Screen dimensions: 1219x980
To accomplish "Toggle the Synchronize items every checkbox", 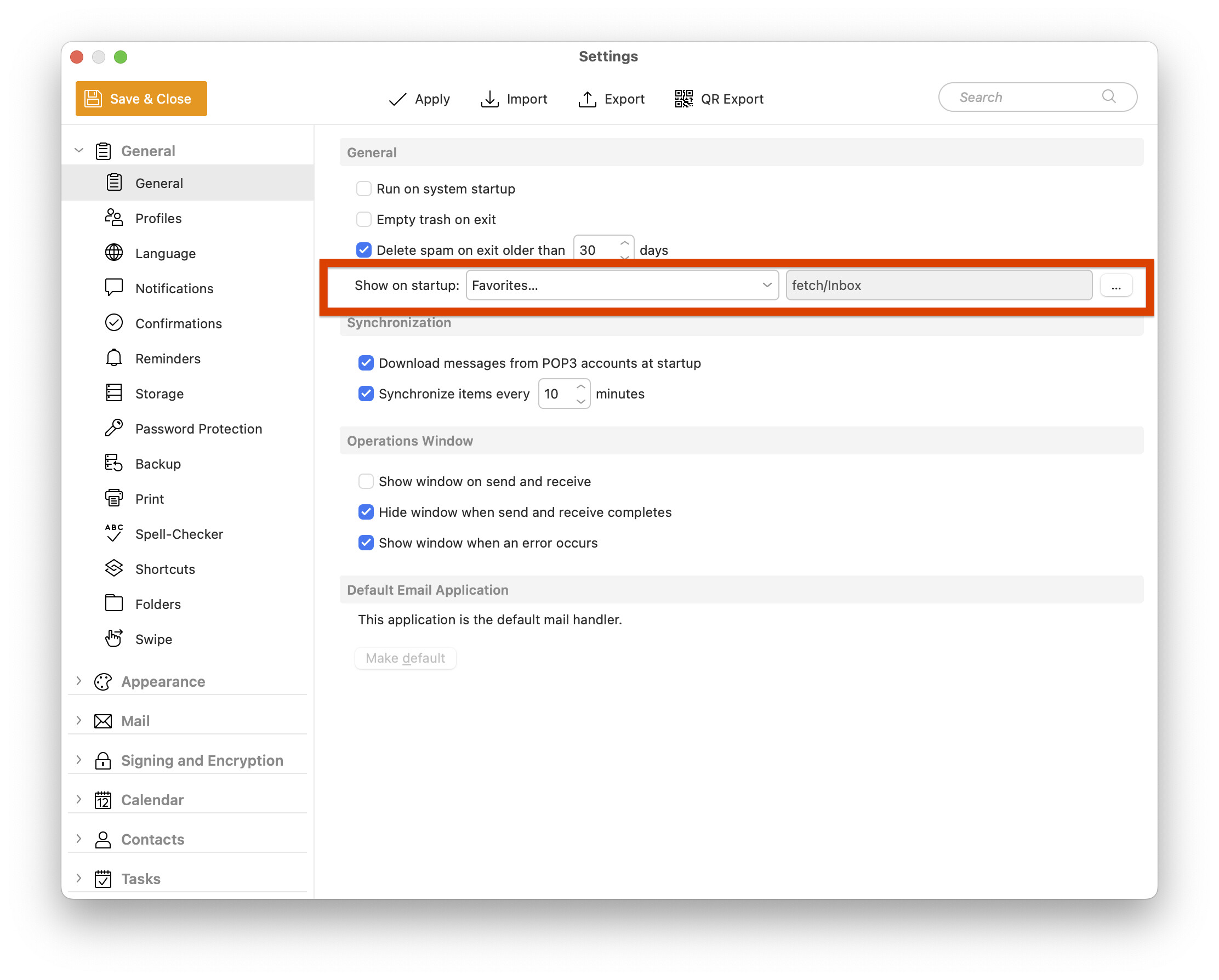I will point(366,393).
